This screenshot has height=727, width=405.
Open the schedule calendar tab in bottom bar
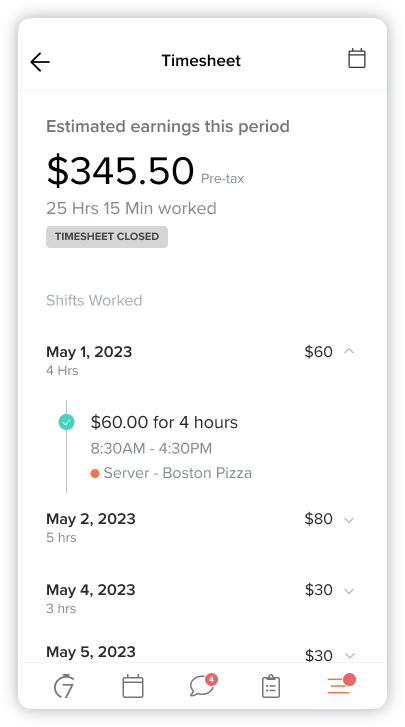point(133,687)
